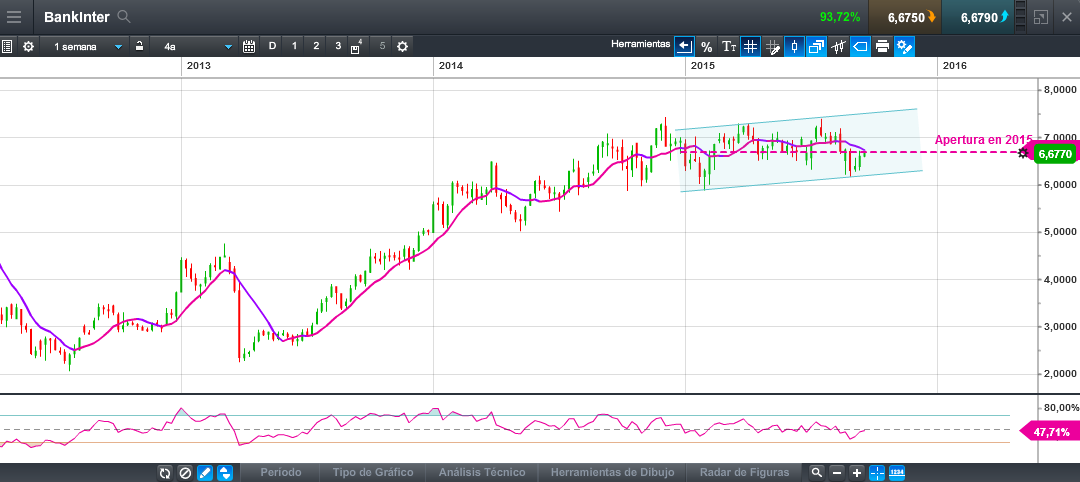Click the dashed 'Apertura en 2015' line handle
The image size is (1080, 482).
[x=1022, y=153]
